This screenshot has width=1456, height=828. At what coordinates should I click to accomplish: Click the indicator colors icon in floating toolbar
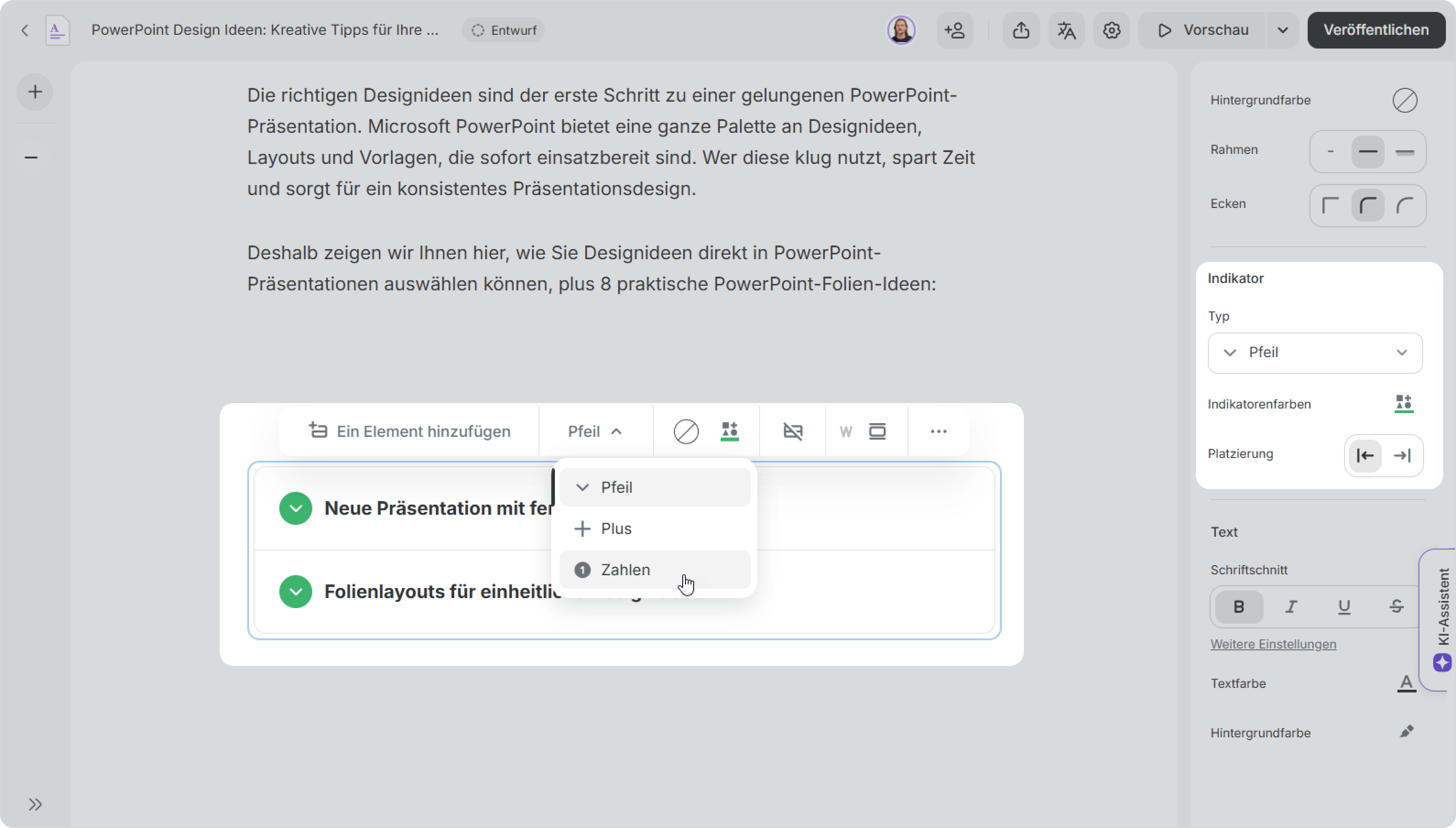729,431
